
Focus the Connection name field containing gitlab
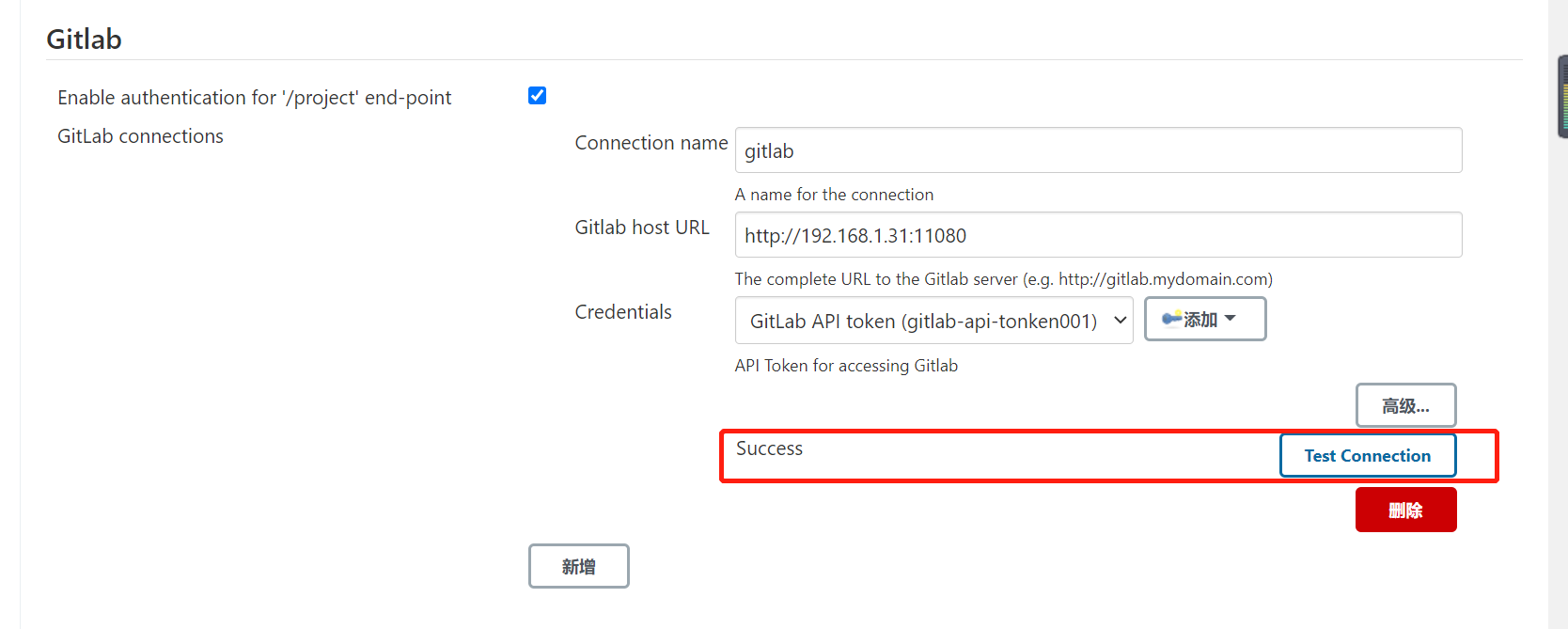click(1098, 150)
